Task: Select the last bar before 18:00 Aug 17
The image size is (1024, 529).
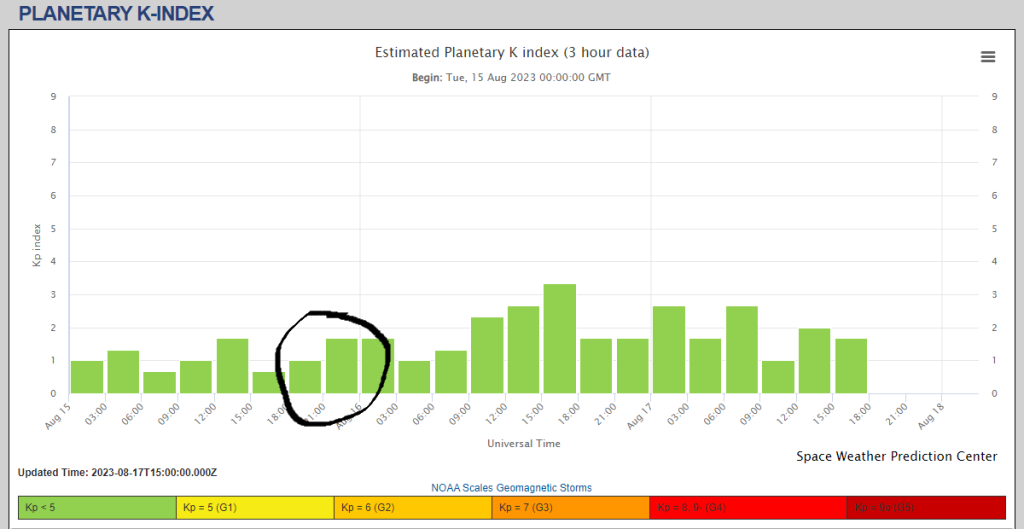Action: point(851,366)
